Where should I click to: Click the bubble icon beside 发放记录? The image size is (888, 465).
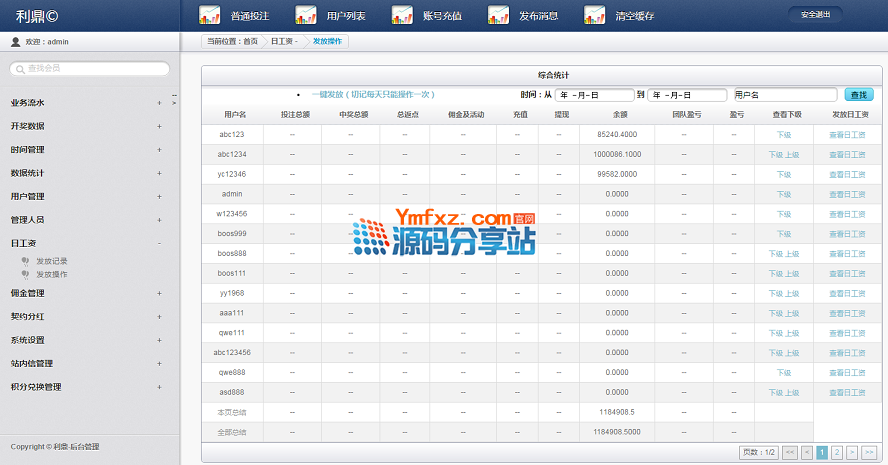pyautogui.click(x=25, y=261)
